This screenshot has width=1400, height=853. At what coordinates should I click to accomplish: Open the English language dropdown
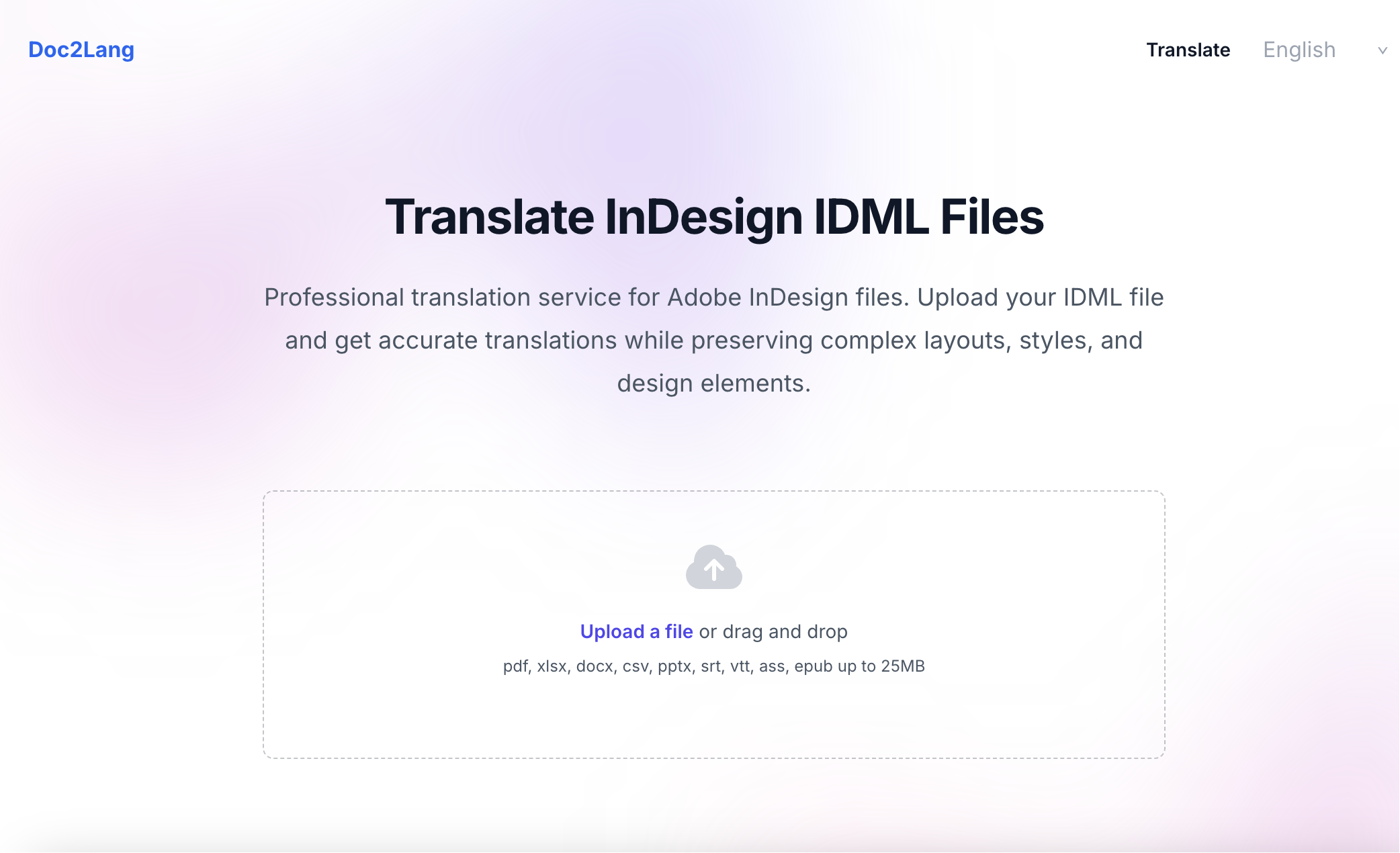1324,50
